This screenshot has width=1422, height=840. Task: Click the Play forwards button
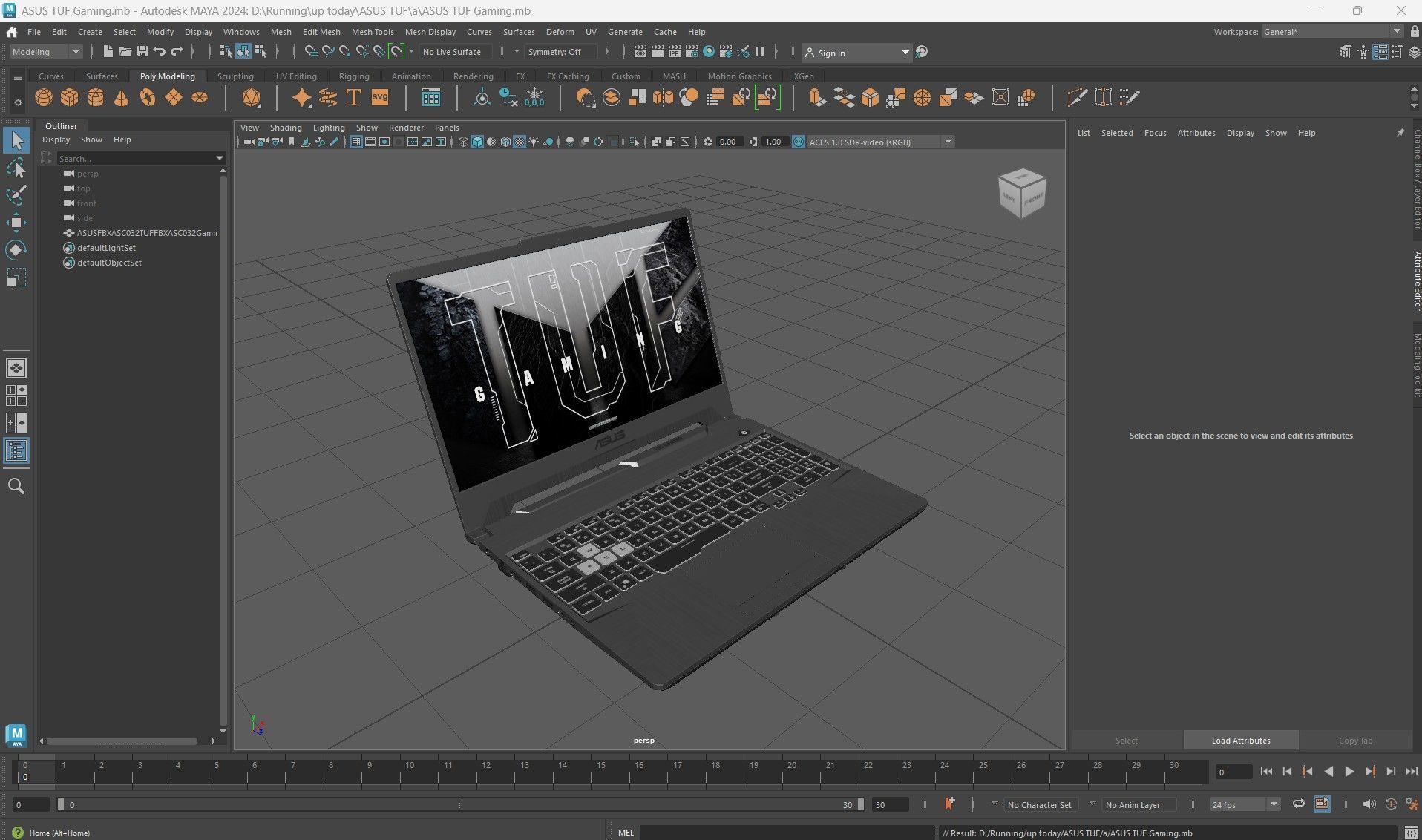[1349, 772]
